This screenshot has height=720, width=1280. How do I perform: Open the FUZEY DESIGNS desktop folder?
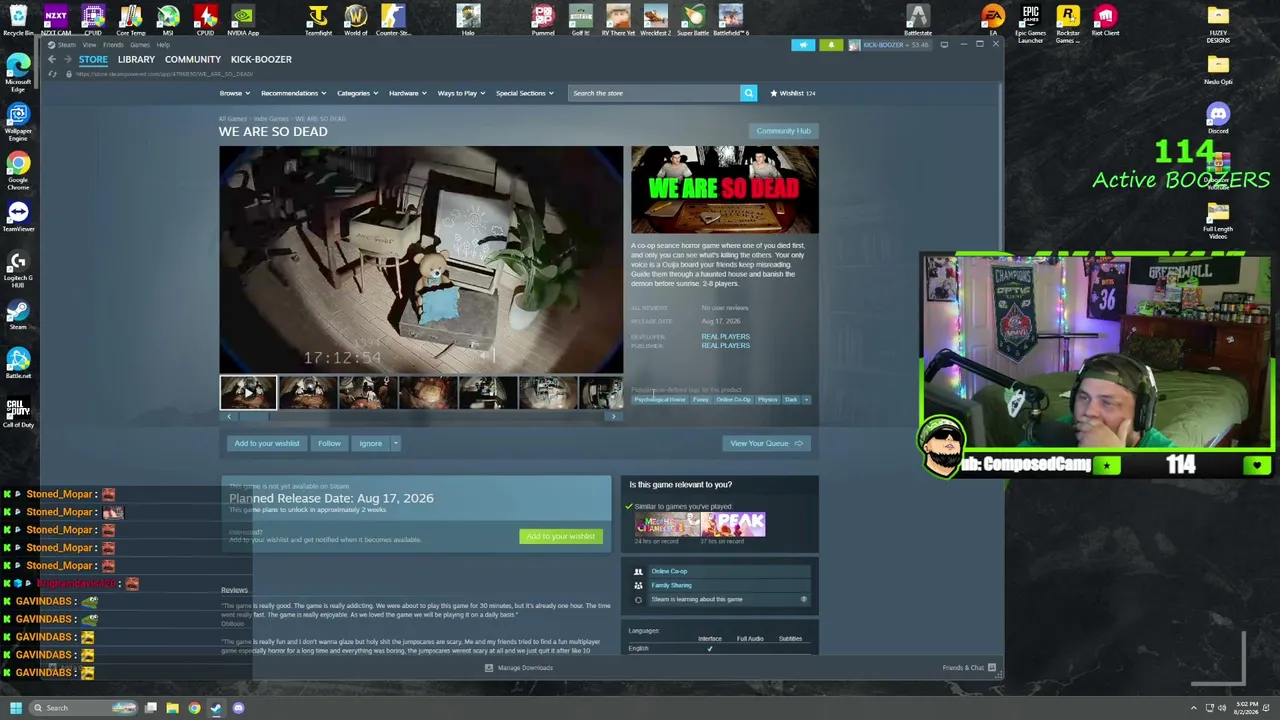(x=1217, y=24)
